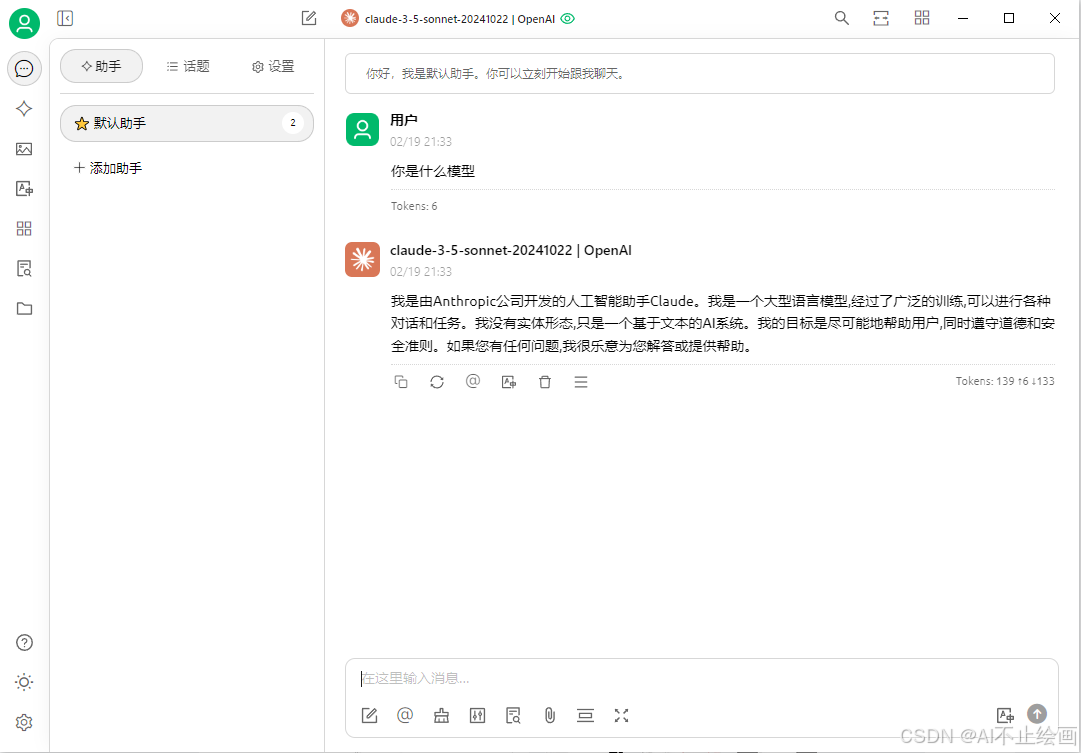
Task: Click translate icon beside the send button
Action: 1004,715
